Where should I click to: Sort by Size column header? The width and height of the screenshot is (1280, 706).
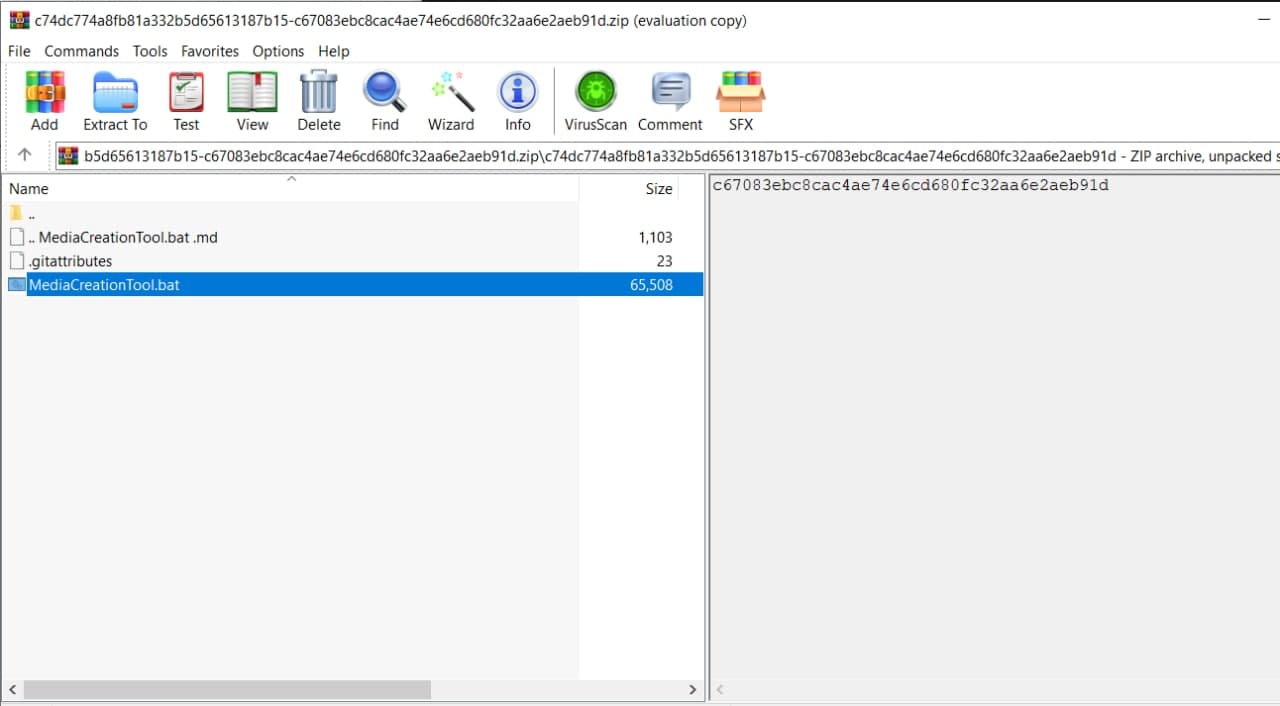[629, 188]
